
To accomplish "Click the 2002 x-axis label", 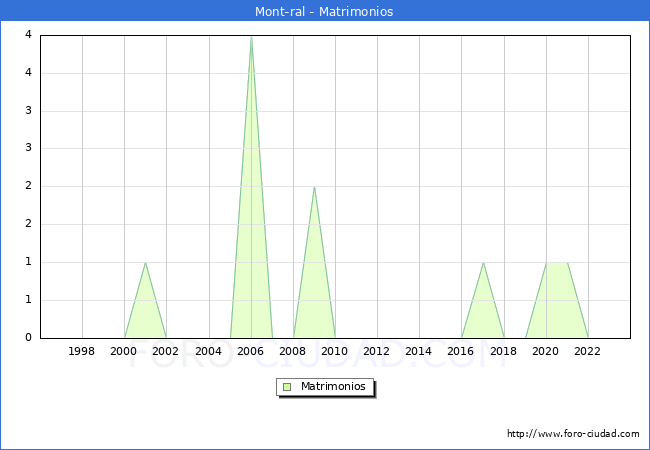I will (x=165, y=351).
